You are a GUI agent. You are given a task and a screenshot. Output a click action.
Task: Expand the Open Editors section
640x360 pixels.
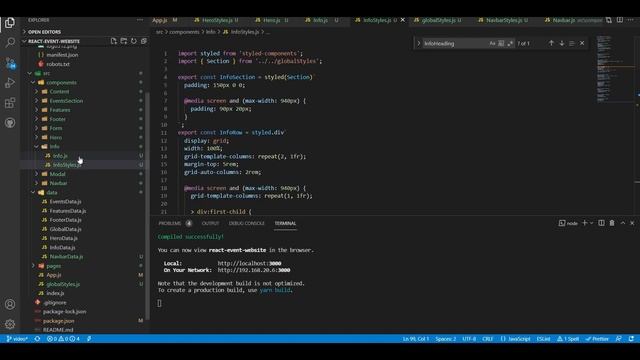[x=44, y=31]
